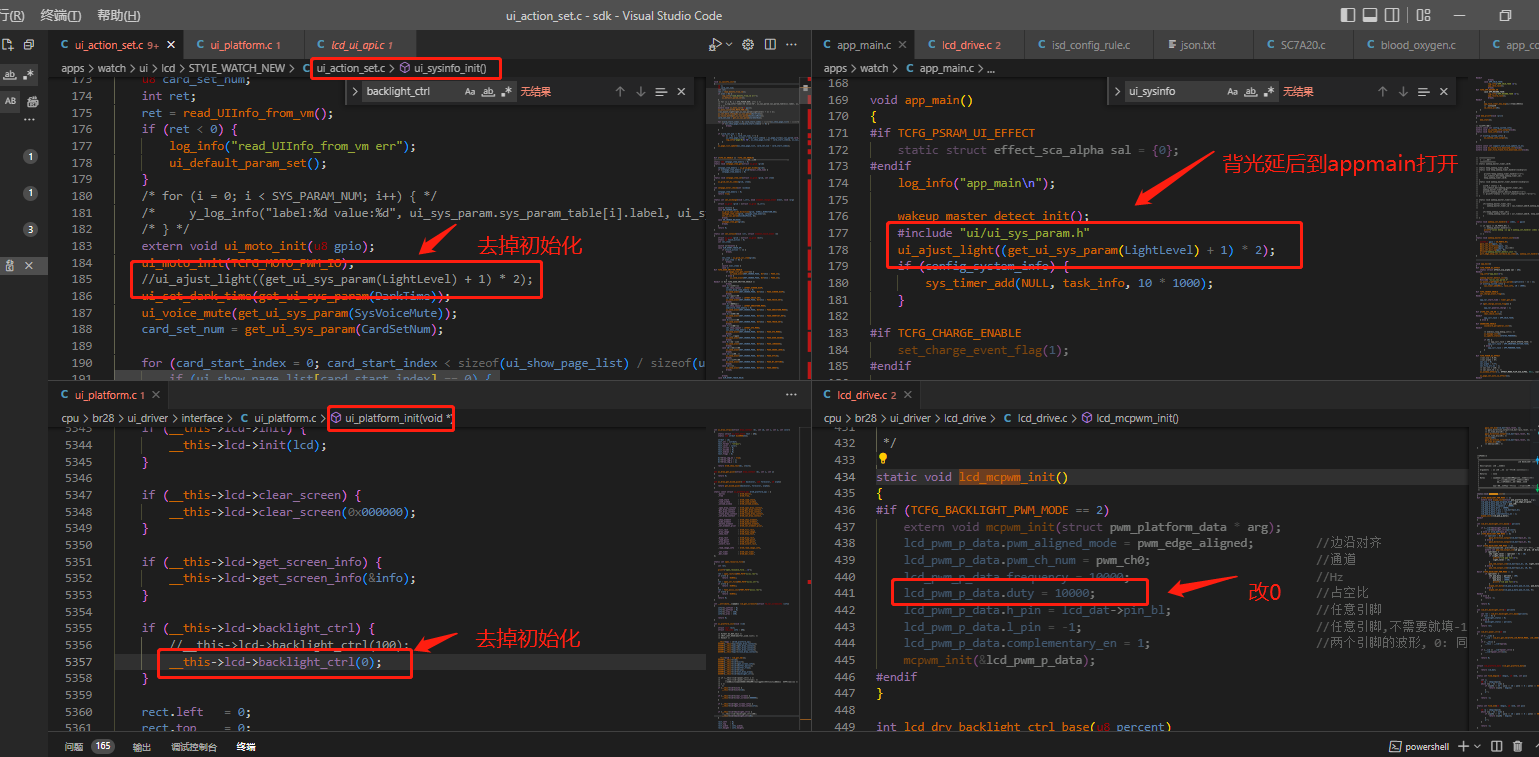
Task: Toggle Regex option in ui_sysinfo find bar
Action: [1268, 91]
